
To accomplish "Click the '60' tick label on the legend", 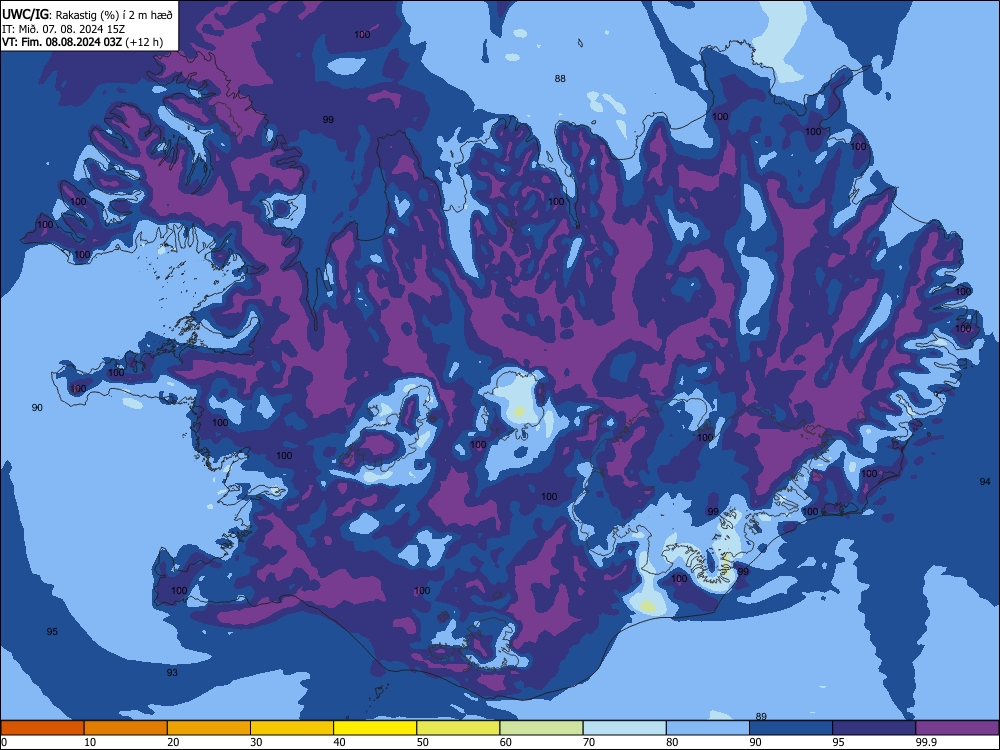I will pyautogui.click(x=506, y=742).
